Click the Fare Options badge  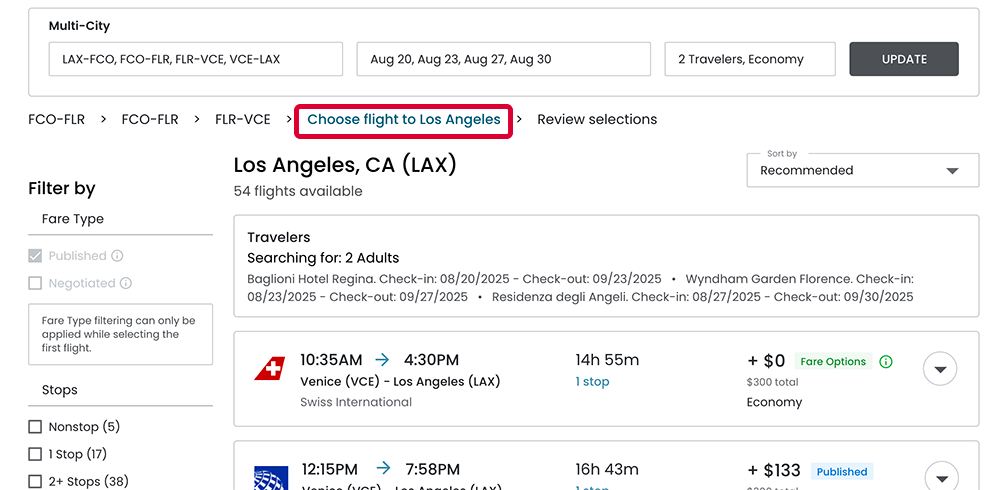pos(832,362)
